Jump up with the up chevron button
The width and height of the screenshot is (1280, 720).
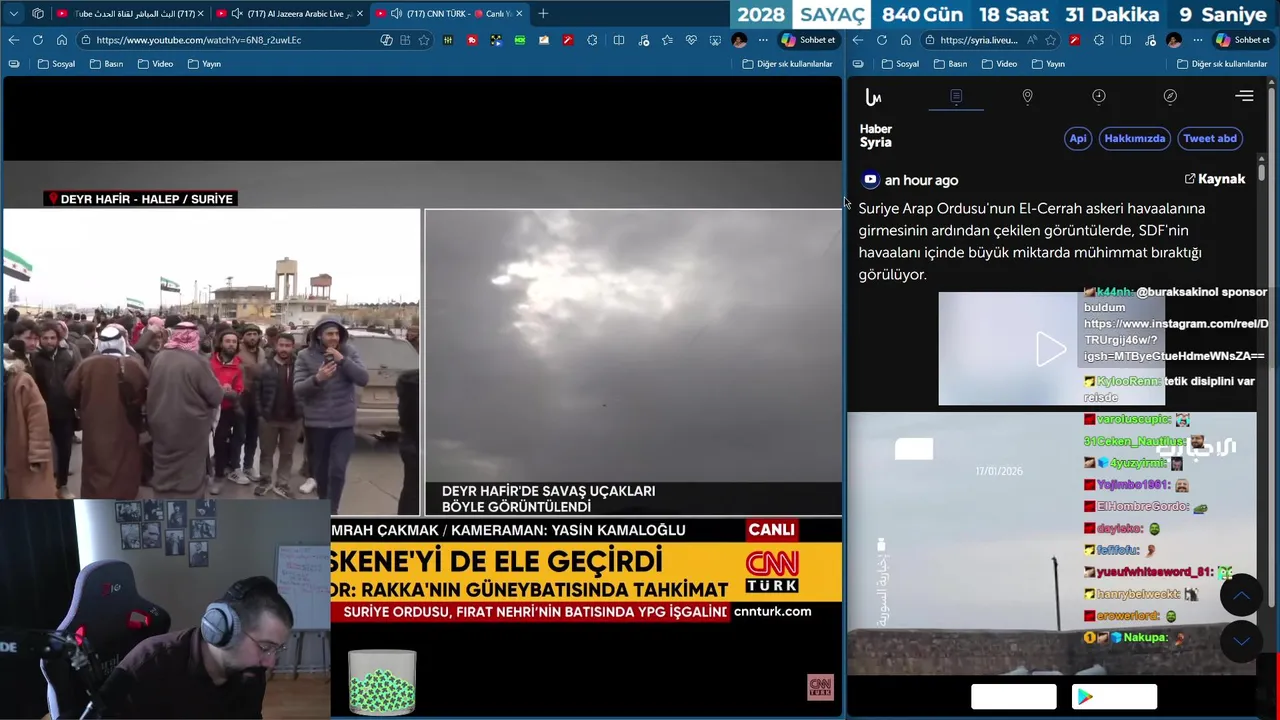(1241, 596)
